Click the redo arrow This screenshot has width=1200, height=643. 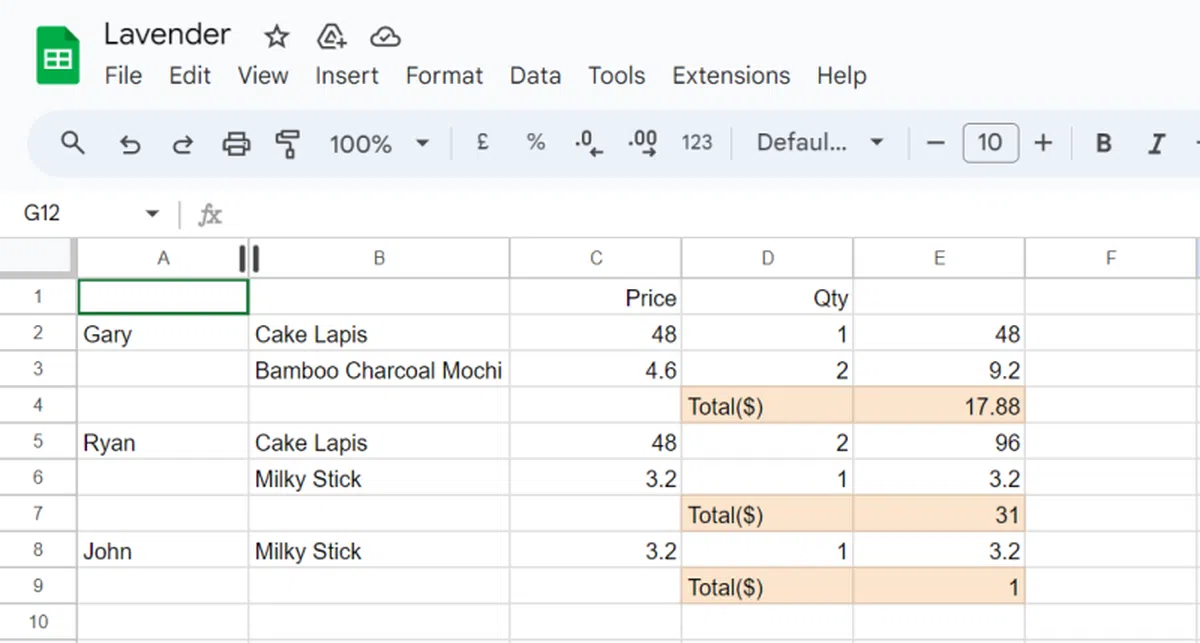coord(182,144)
